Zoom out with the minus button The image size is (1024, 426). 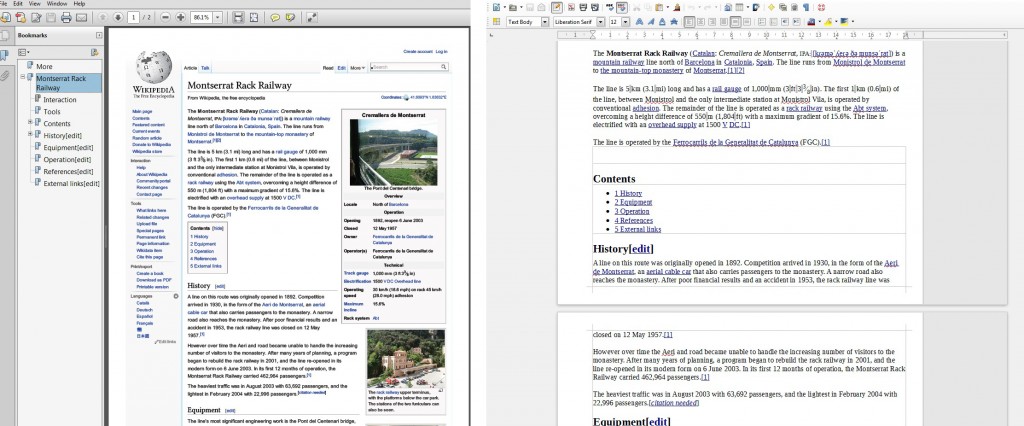(165, 17)
